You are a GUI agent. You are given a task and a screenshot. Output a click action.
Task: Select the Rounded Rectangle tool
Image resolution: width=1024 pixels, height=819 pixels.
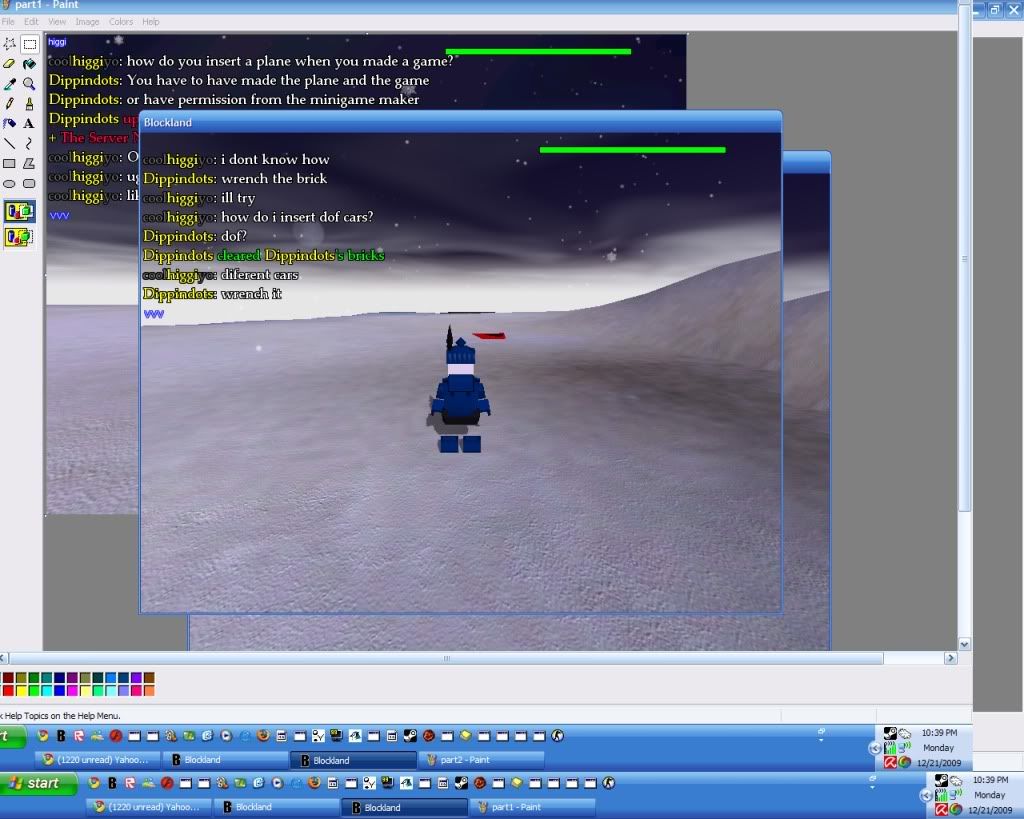[x=29, y=184]
